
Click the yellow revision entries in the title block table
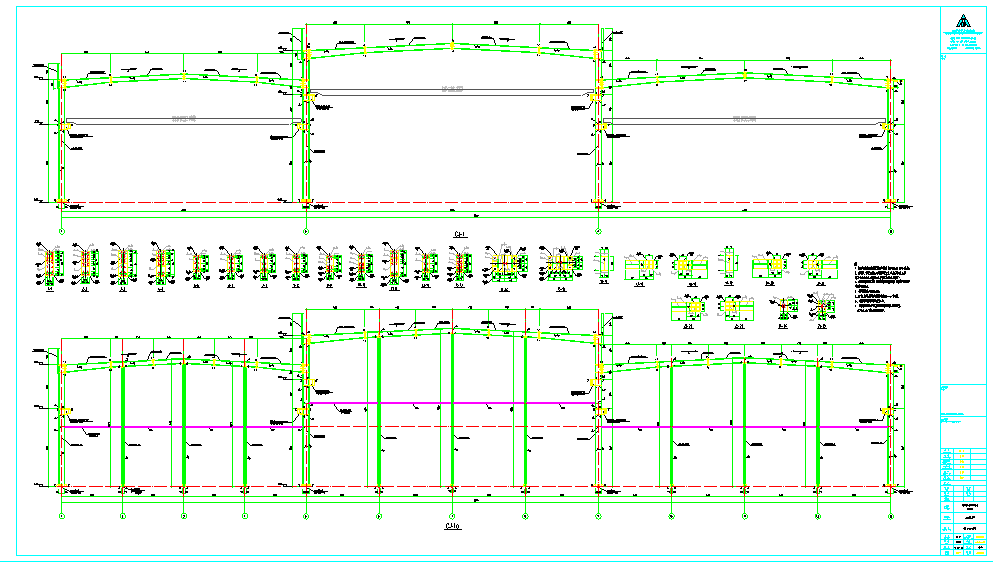961,464
